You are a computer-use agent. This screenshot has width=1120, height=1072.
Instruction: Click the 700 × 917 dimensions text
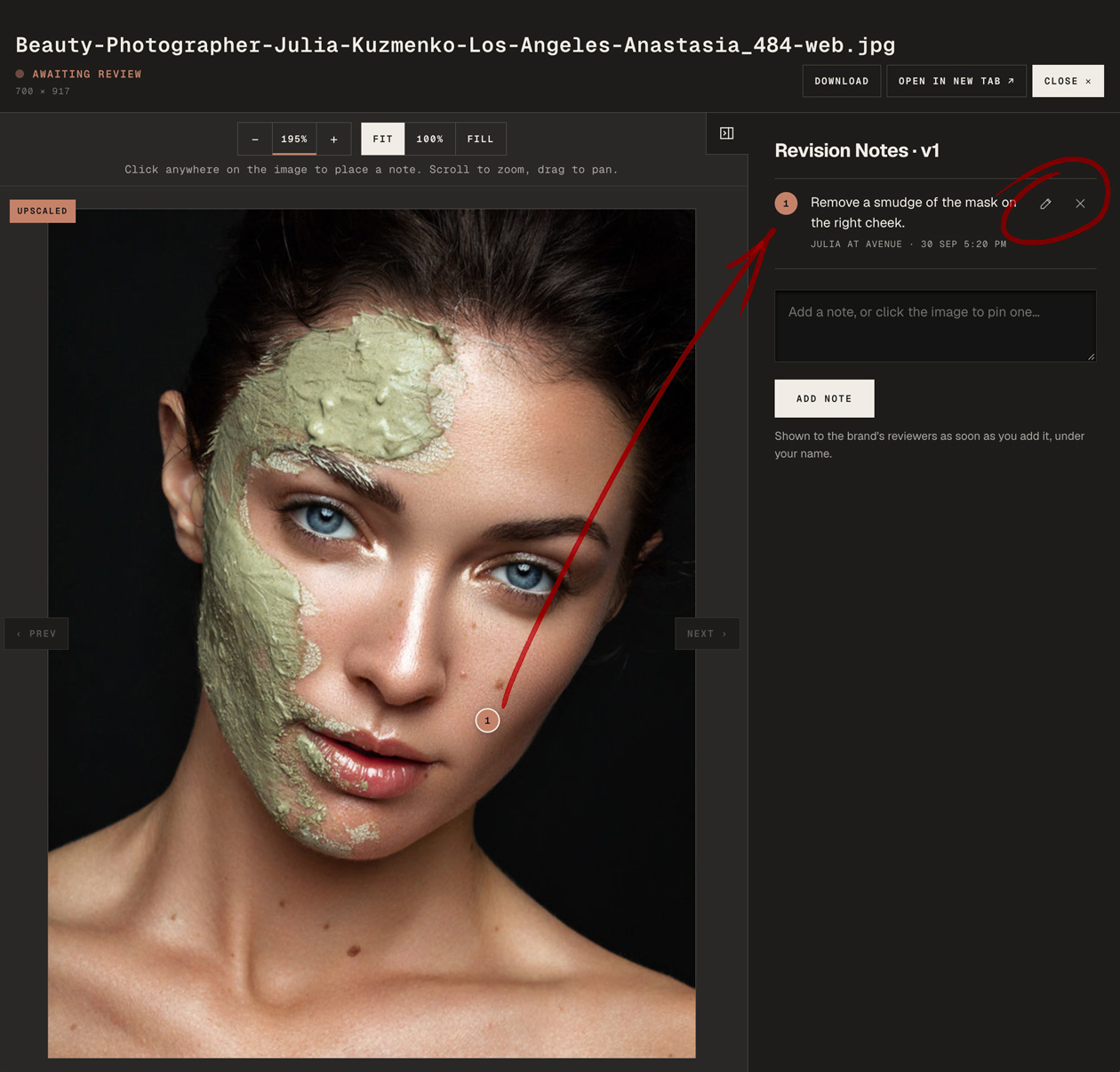tap(43, 91)
